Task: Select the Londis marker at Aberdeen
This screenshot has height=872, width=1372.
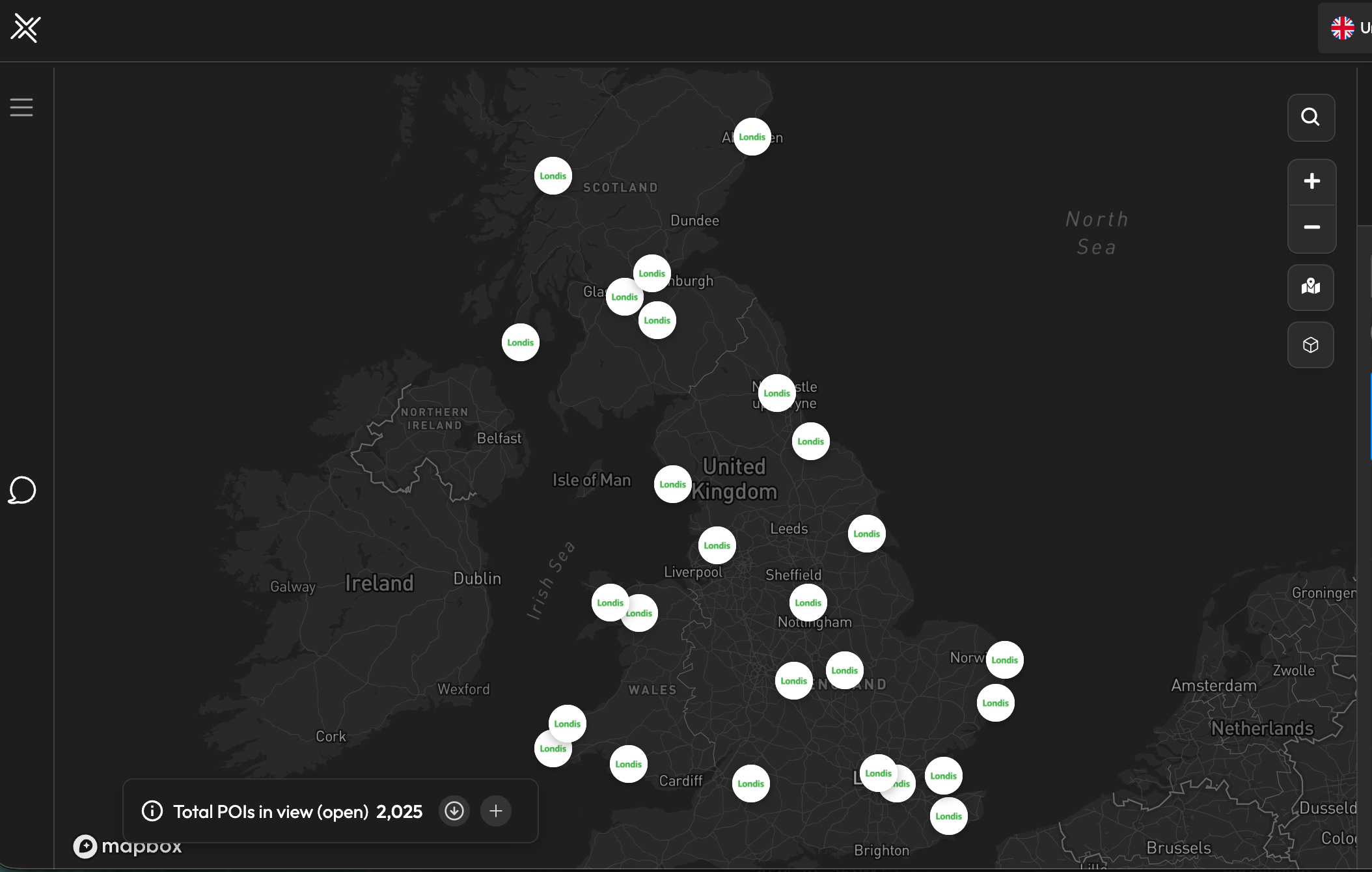Action: click(x=752, y=137)
